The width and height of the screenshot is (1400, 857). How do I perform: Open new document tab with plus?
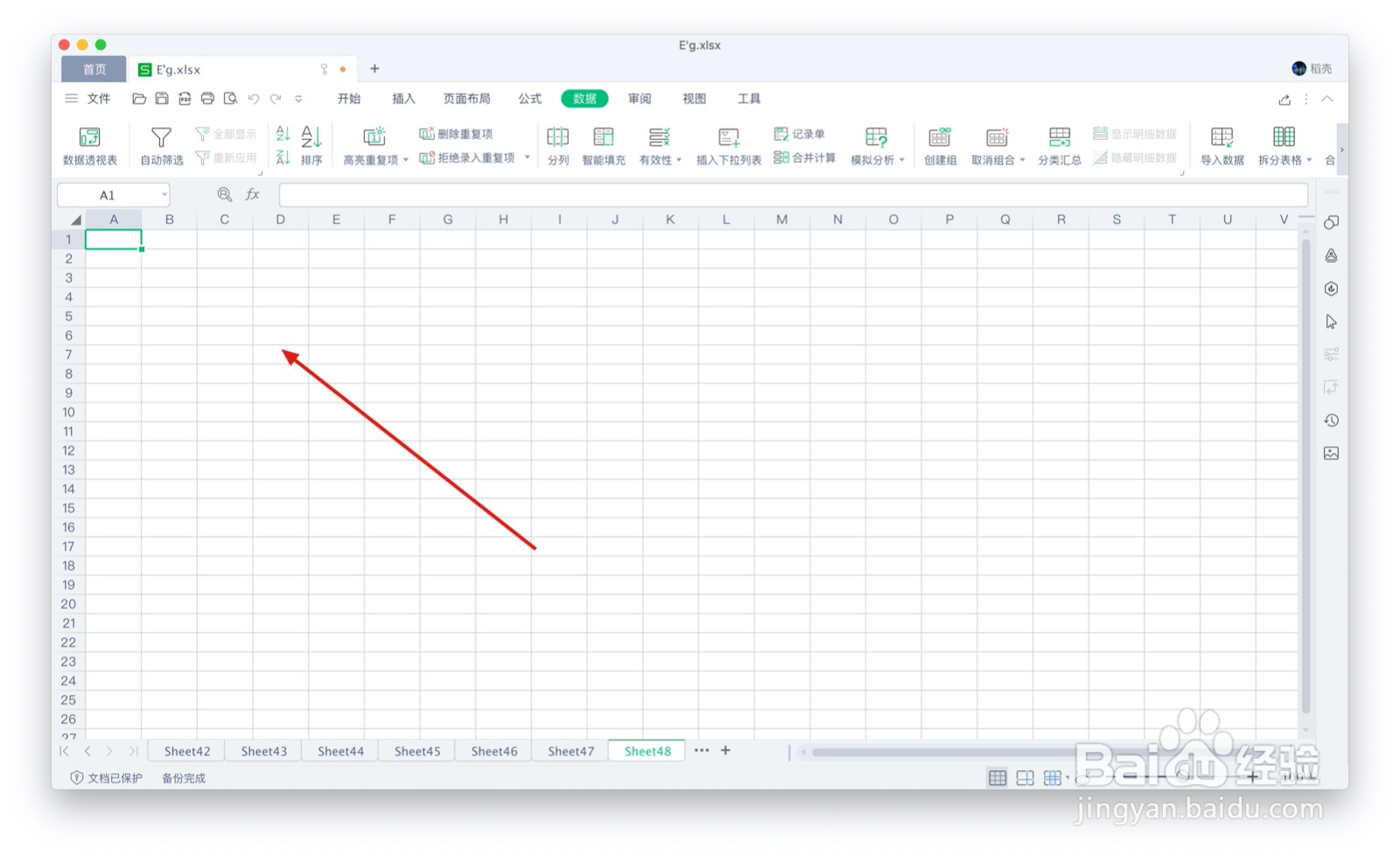click(374, 68)
